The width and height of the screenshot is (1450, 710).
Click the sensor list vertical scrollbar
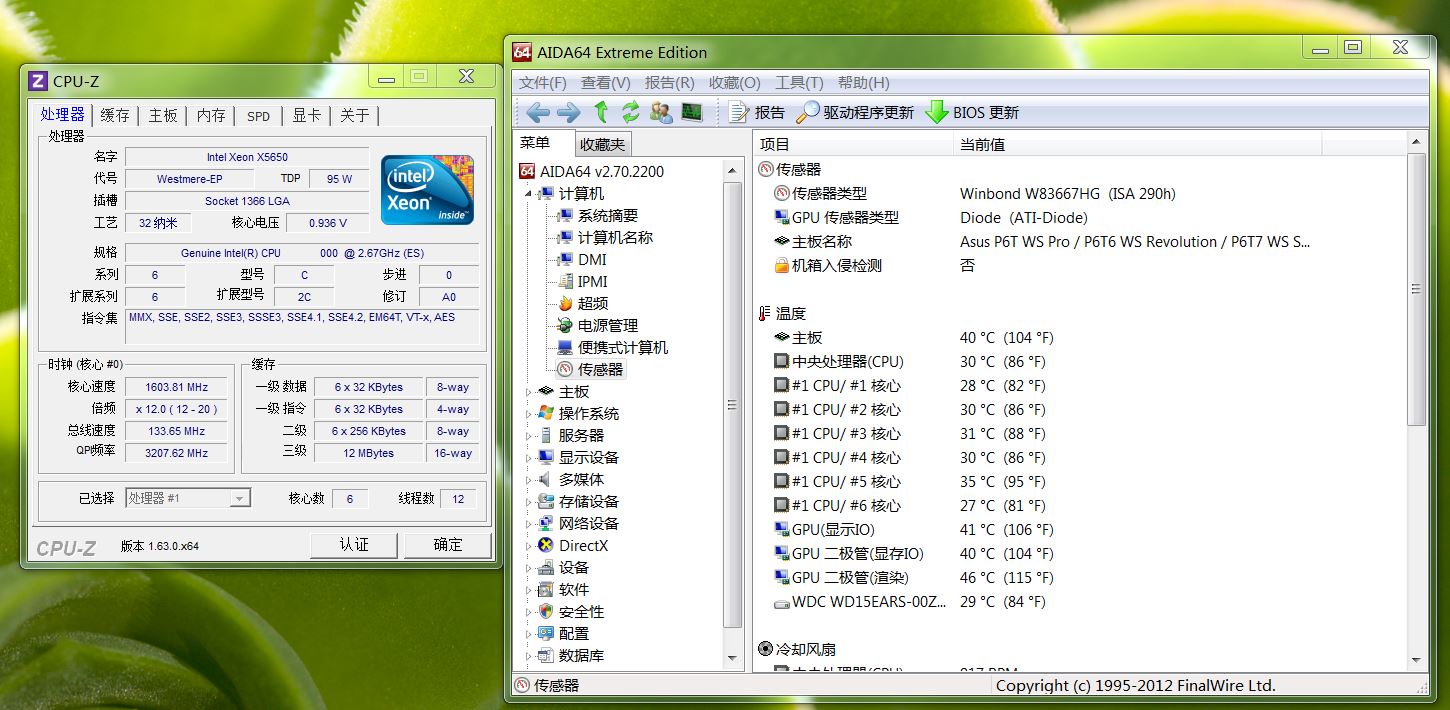1416,290
